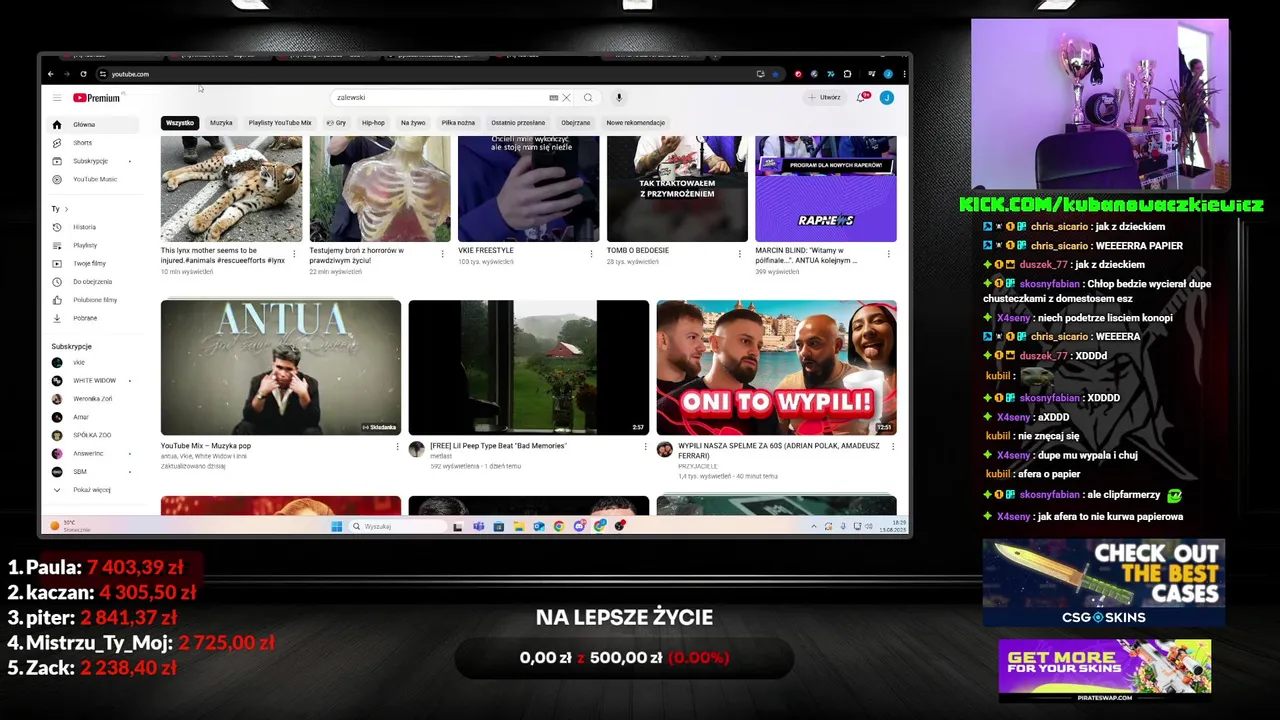Open Playlisty in the sidebar
The height and width of the screenshot is (720, 1280).
click(x=93, y=245)
